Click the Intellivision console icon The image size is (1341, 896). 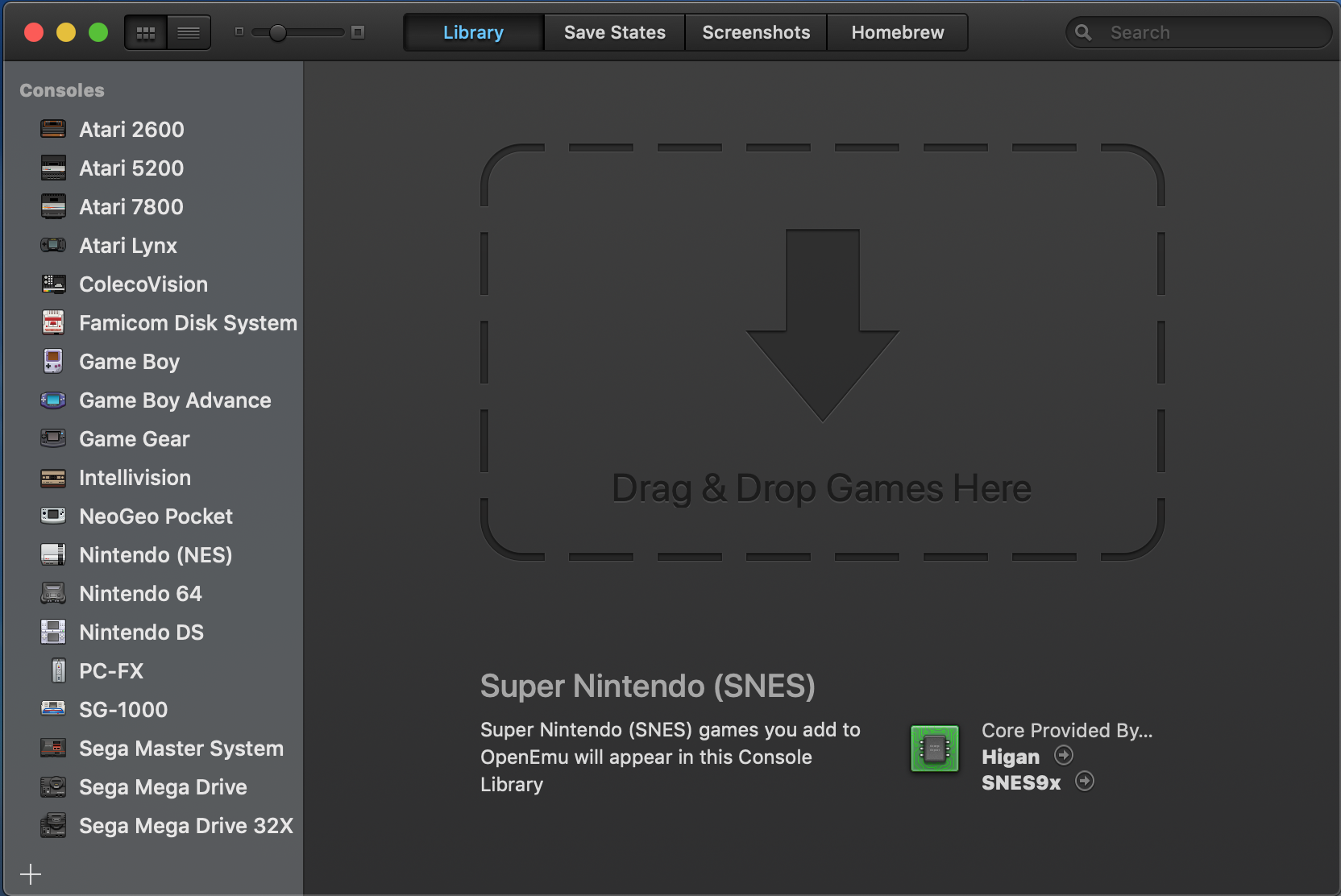pos(53,478)
